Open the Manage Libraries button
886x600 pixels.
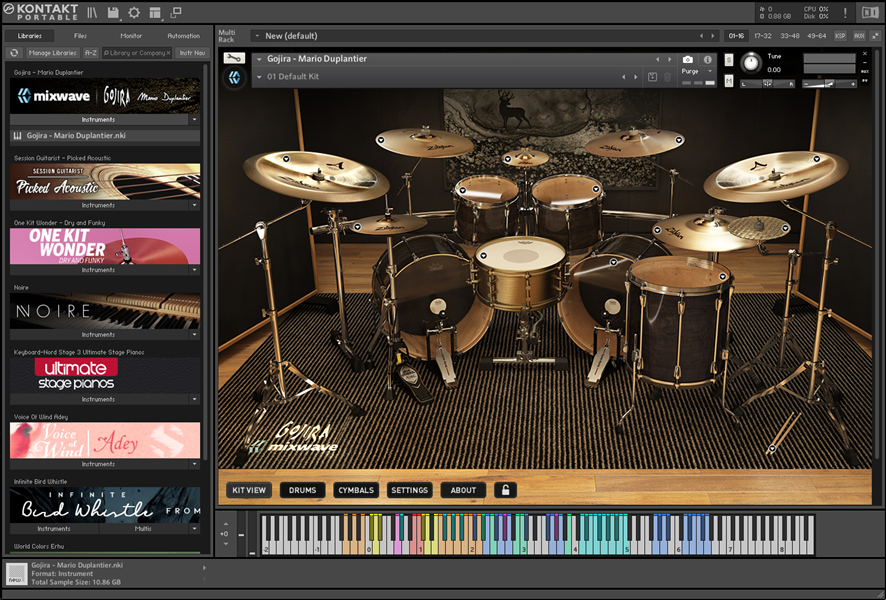point(52,53)
